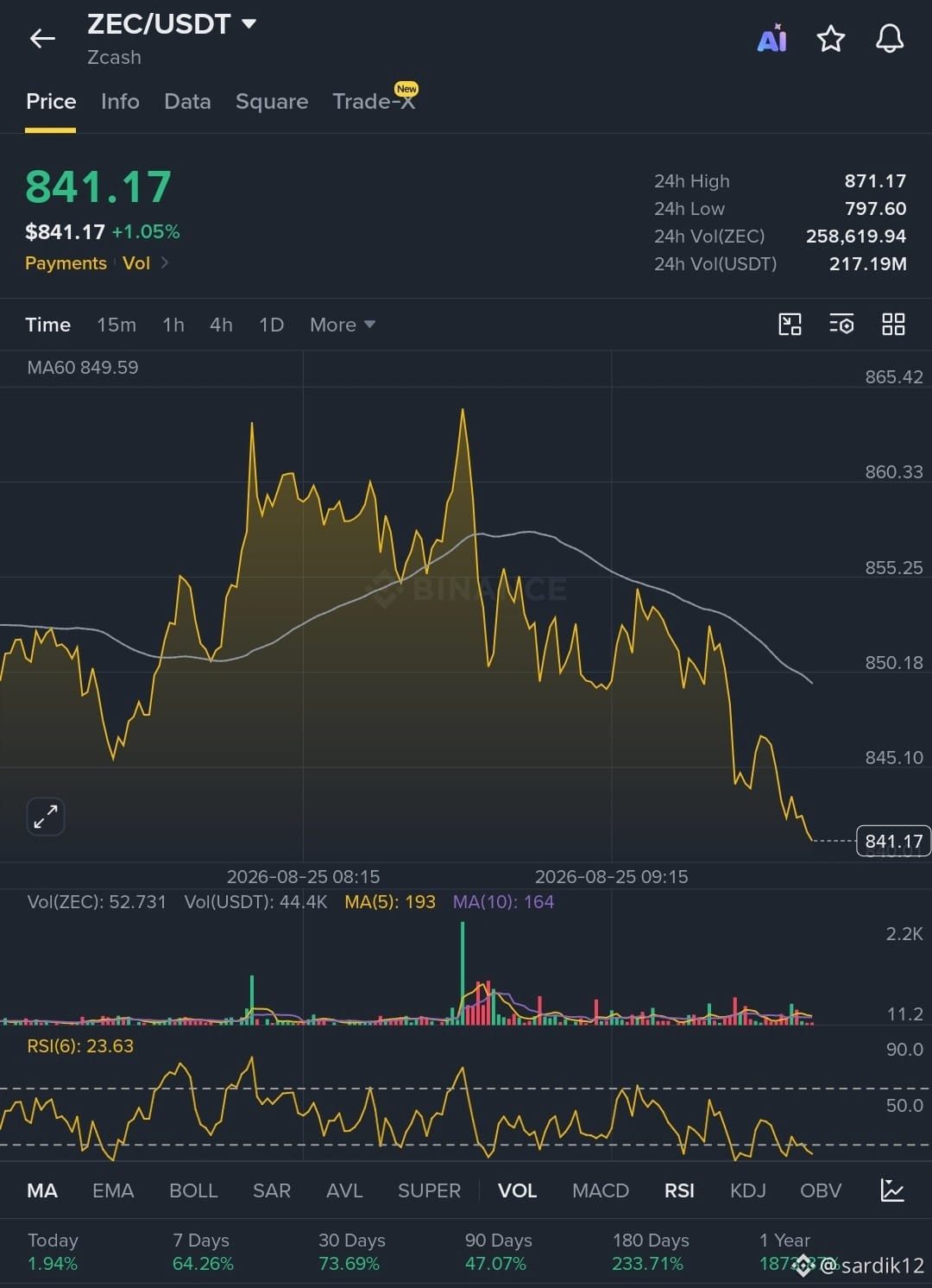Switch to the Info tab
Viewport: 932px width, 1288px height.
coord(120,102)
